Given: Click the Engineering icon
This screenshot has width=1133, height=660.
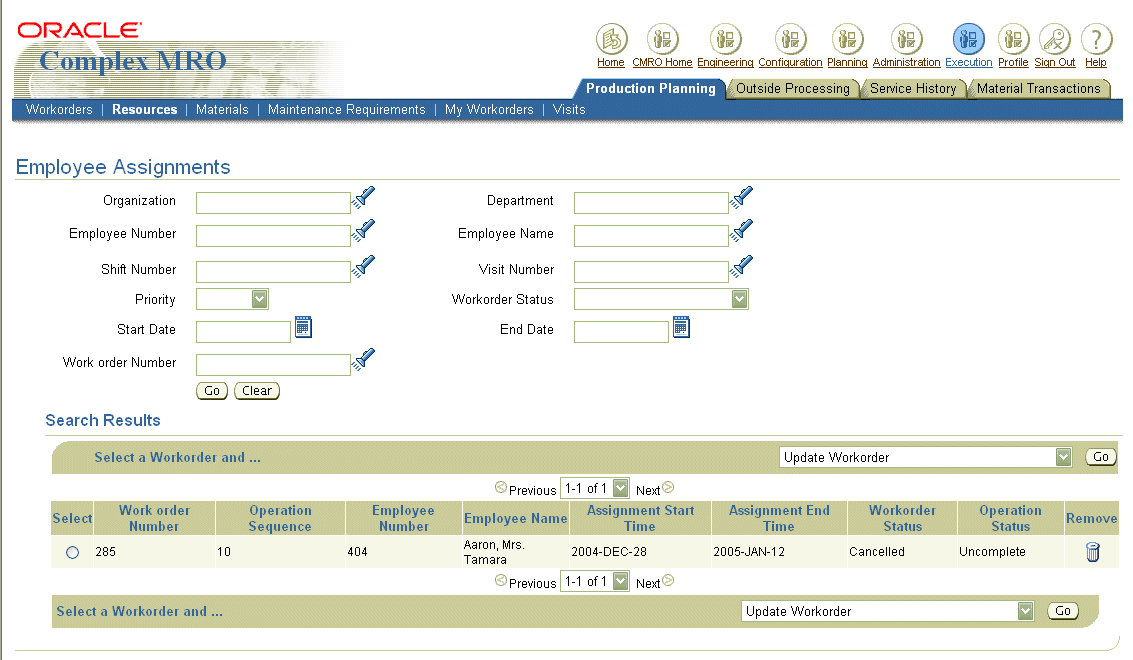Looking at the screenshot, I should click(x=725, y=39).
